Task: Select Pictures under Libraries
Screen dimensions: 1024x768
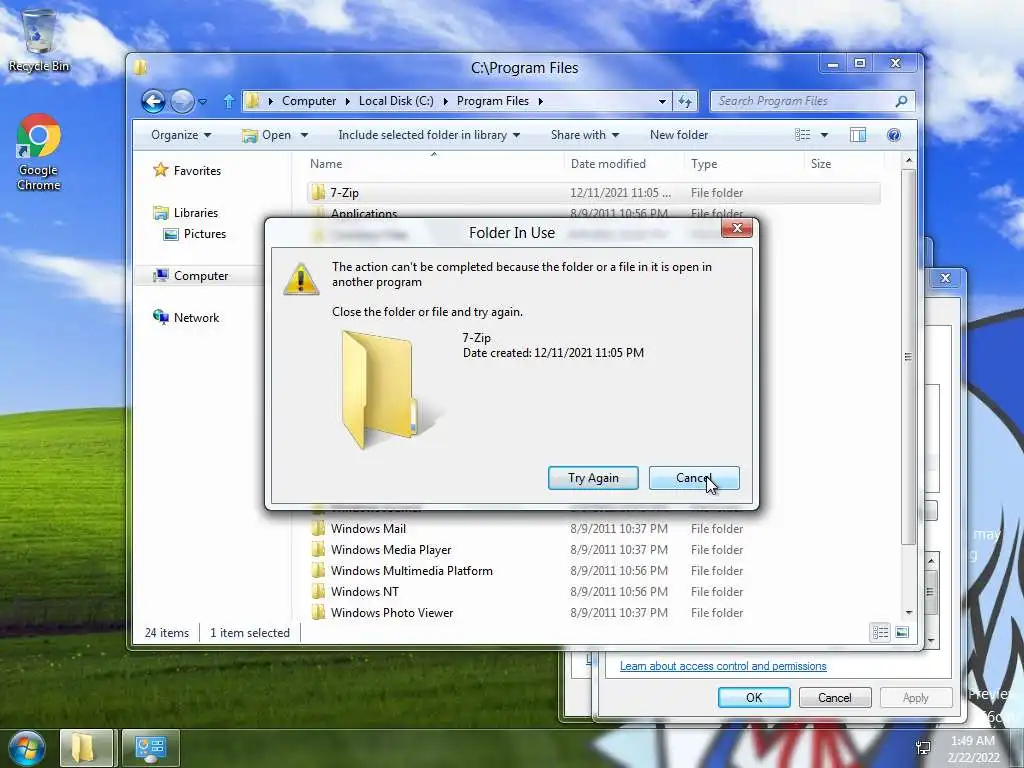Action: click(x=195, y=234)
